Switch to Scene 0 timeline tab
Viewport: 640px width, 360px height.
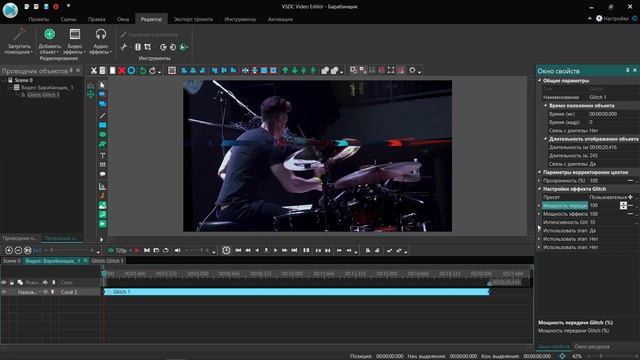[x=11, y=260]
